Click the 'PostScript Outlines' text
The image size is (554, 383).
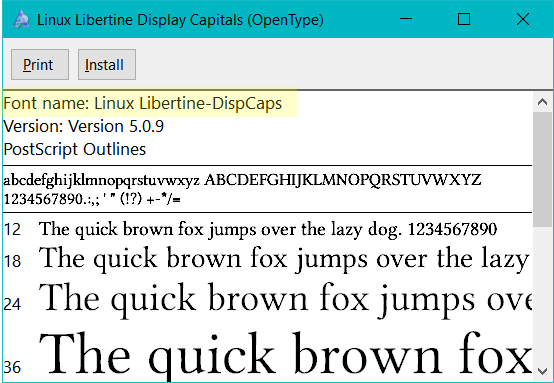tap(75, 149)
